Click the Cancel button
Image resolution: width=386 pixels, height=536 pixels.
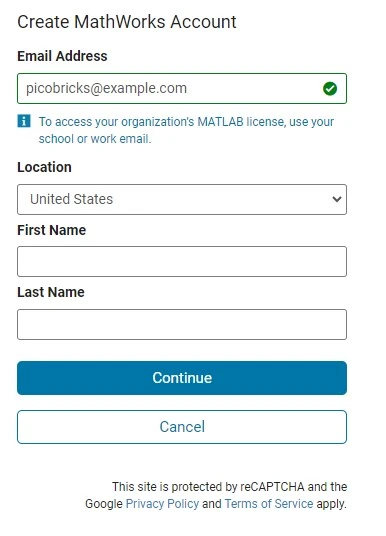click(x=182, y=427)
